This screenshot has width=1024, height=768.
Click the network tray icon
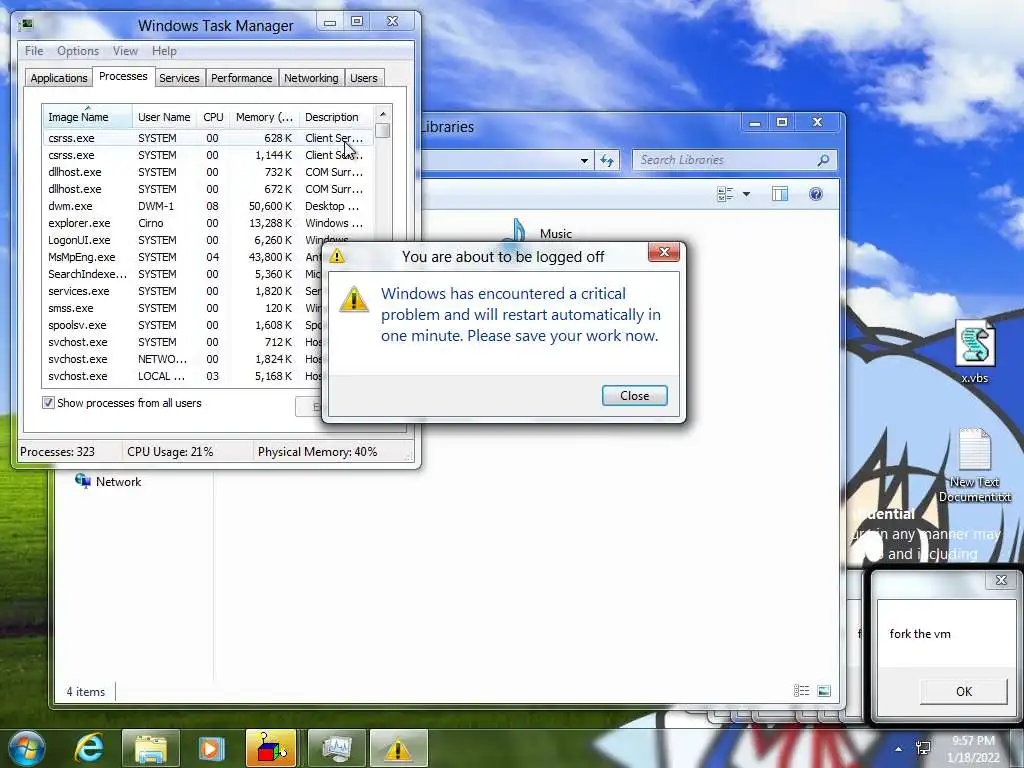(923, 748)
